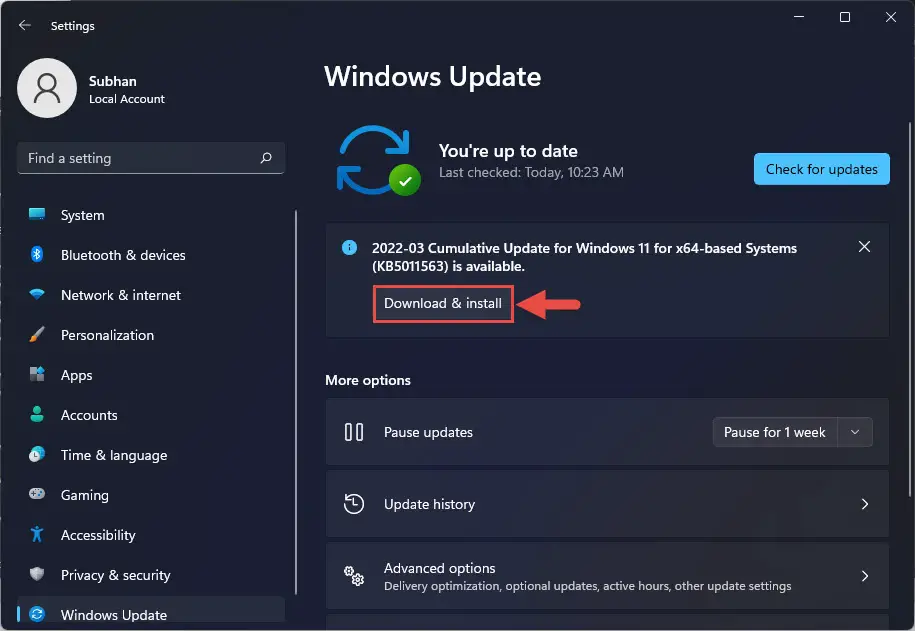The image size is (915, 631).
Task: Click the blue info icon beside KB5011563 notice
Action: click(x=349, y=247)
